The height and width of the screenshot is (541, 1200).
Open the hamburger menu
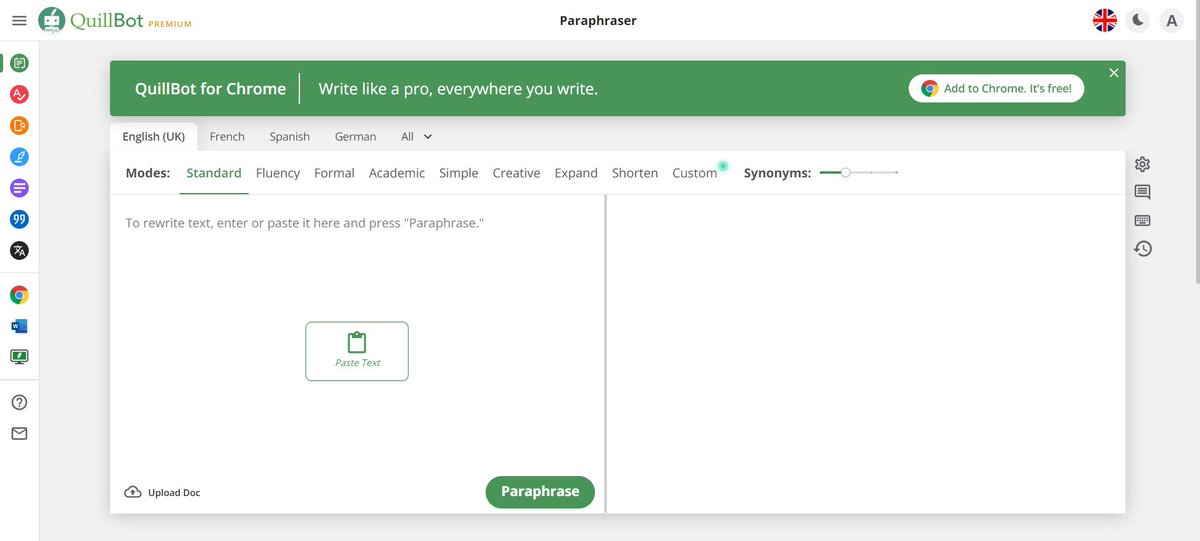(x=19, y=20)
